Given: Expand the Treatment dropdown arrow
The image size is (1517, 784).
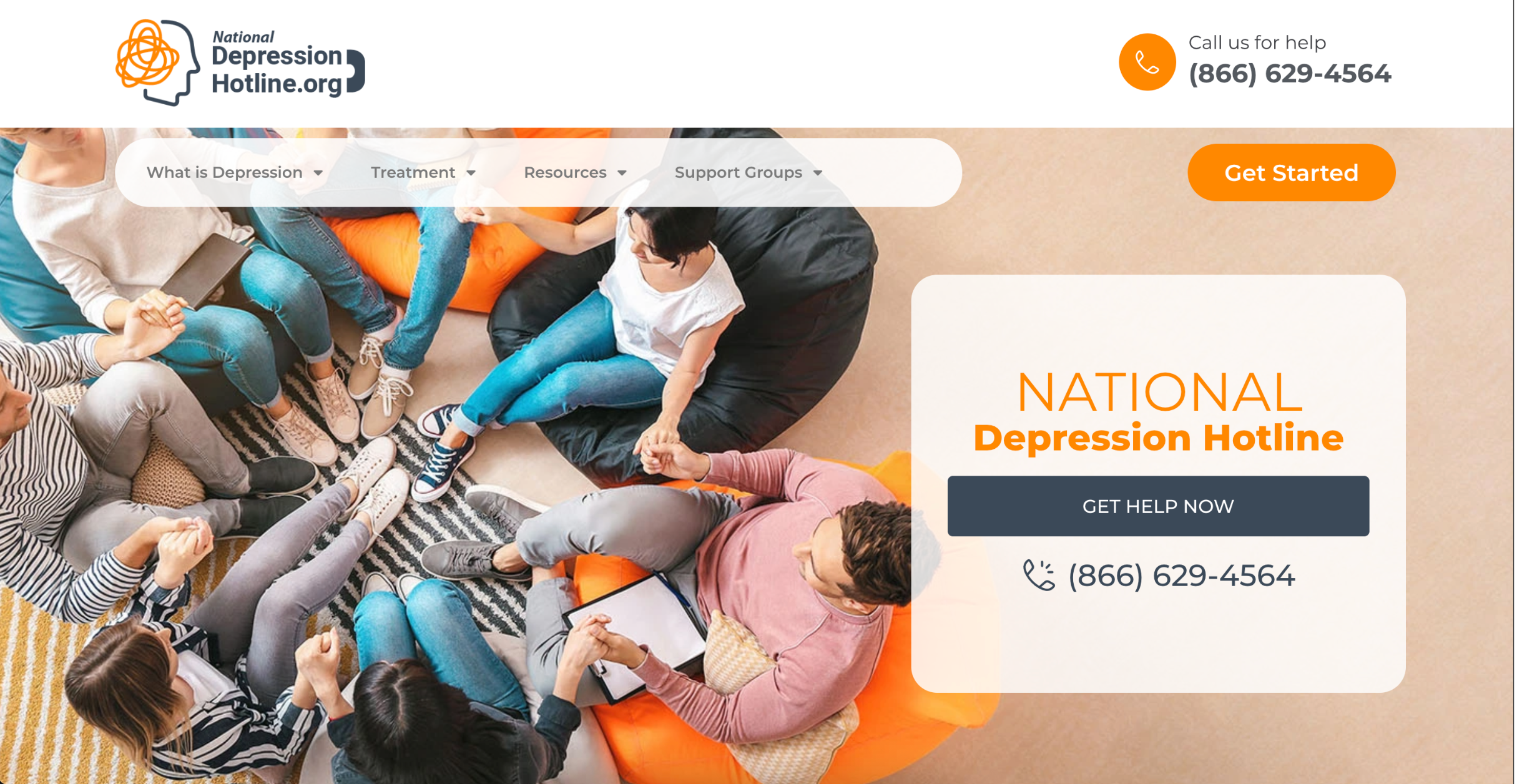Looking at the screenshot, I should (471, 173).
